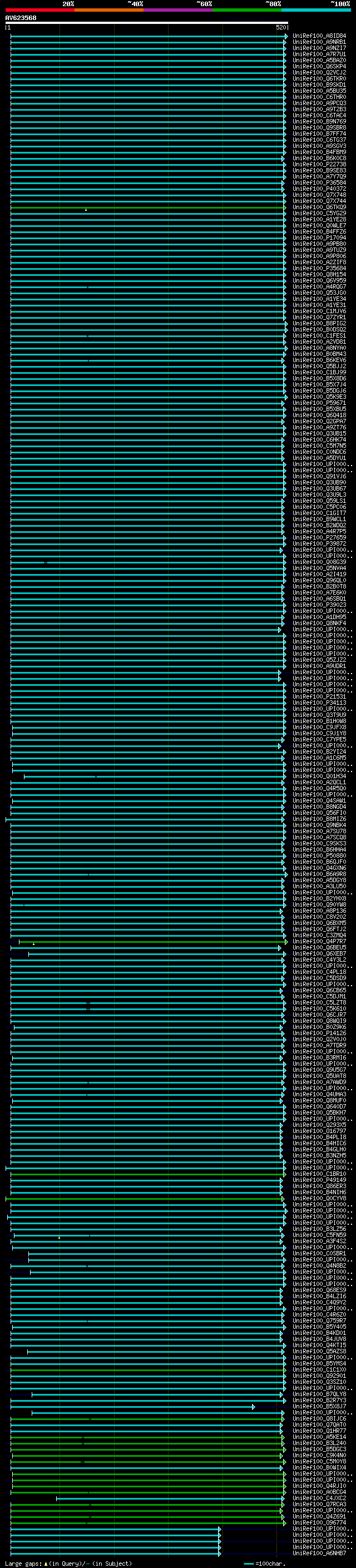Click alignment bar of UniRef100_Q01H34
Screen dimensions: 356x1568
154,776
